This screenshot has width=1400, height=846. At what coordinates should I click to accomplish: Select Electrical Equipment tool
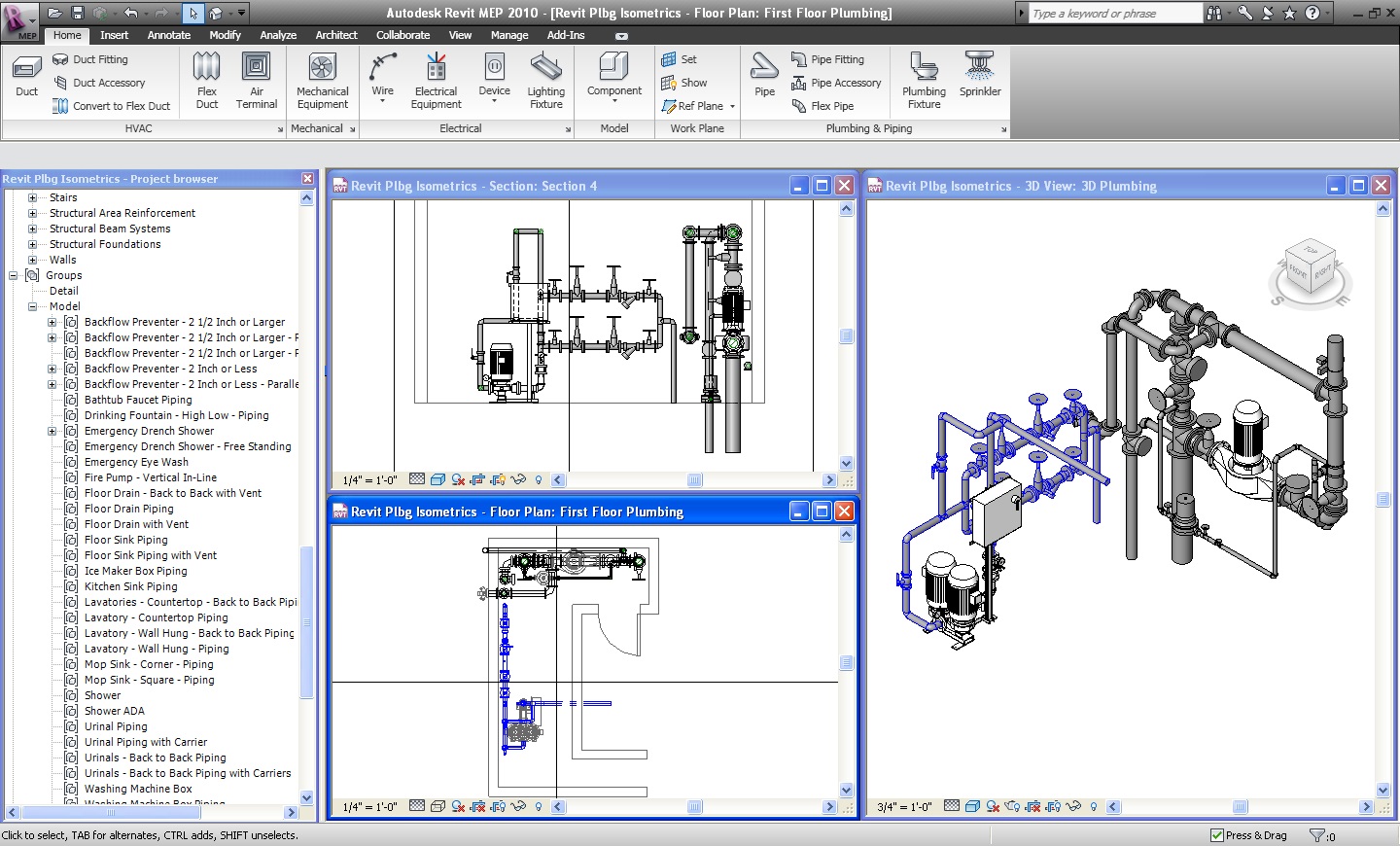437,81
